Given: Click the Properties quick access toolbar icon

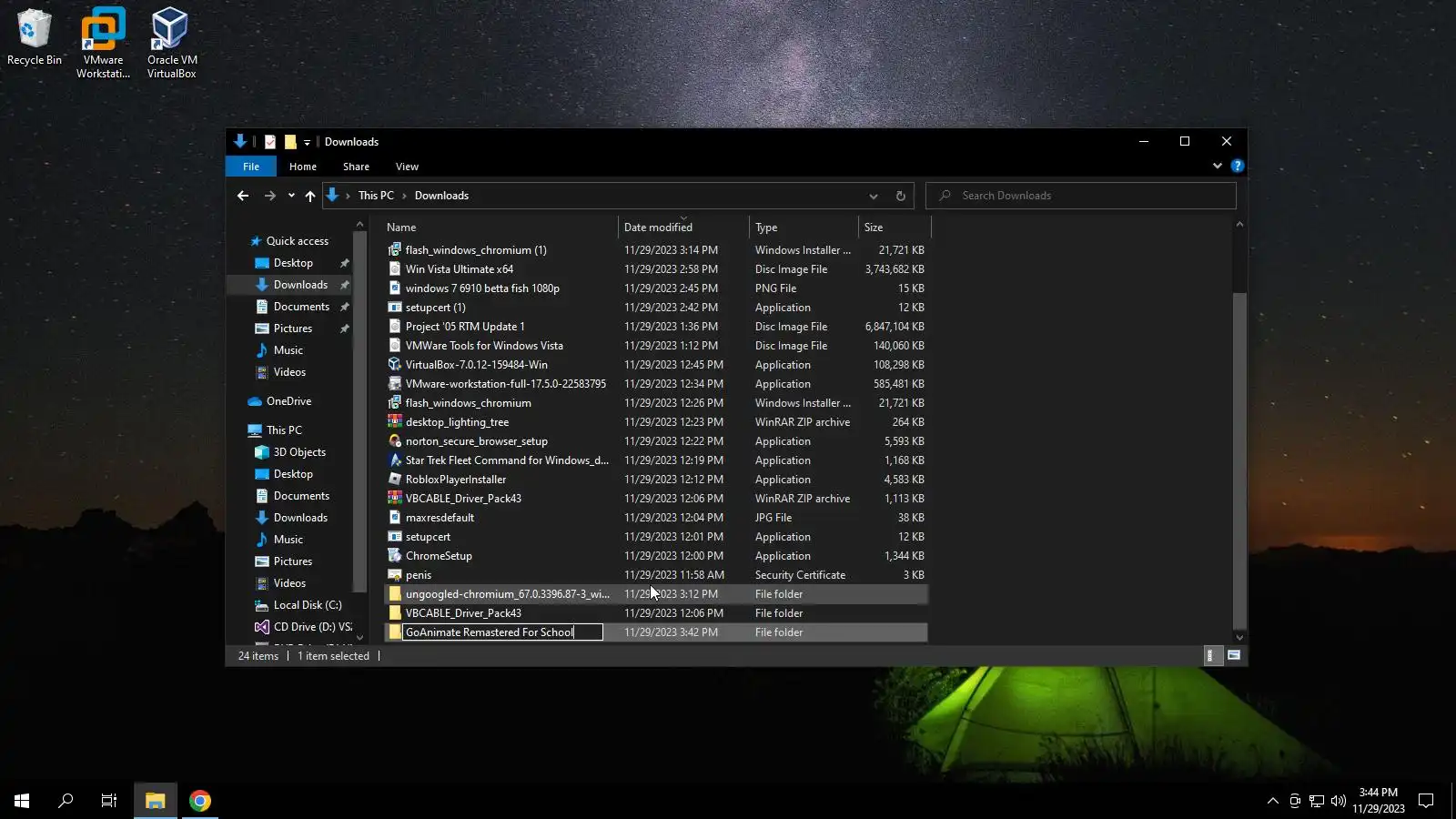Looking at the screenshot, I should tap(270, 142).
